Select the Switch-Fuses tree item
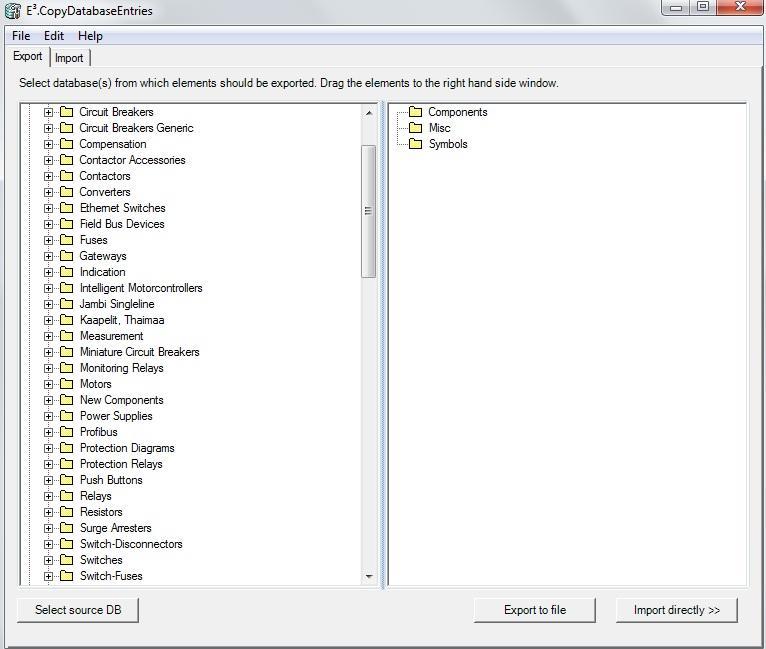Screen dimensions: 766x649 [111, 576]
